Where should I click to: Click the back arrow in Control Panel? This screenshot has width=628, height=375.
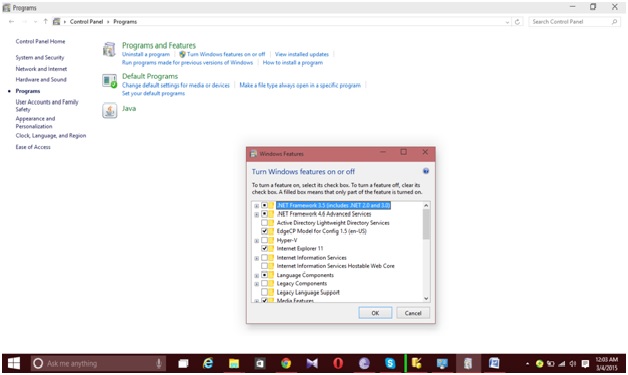pos(12,22)
